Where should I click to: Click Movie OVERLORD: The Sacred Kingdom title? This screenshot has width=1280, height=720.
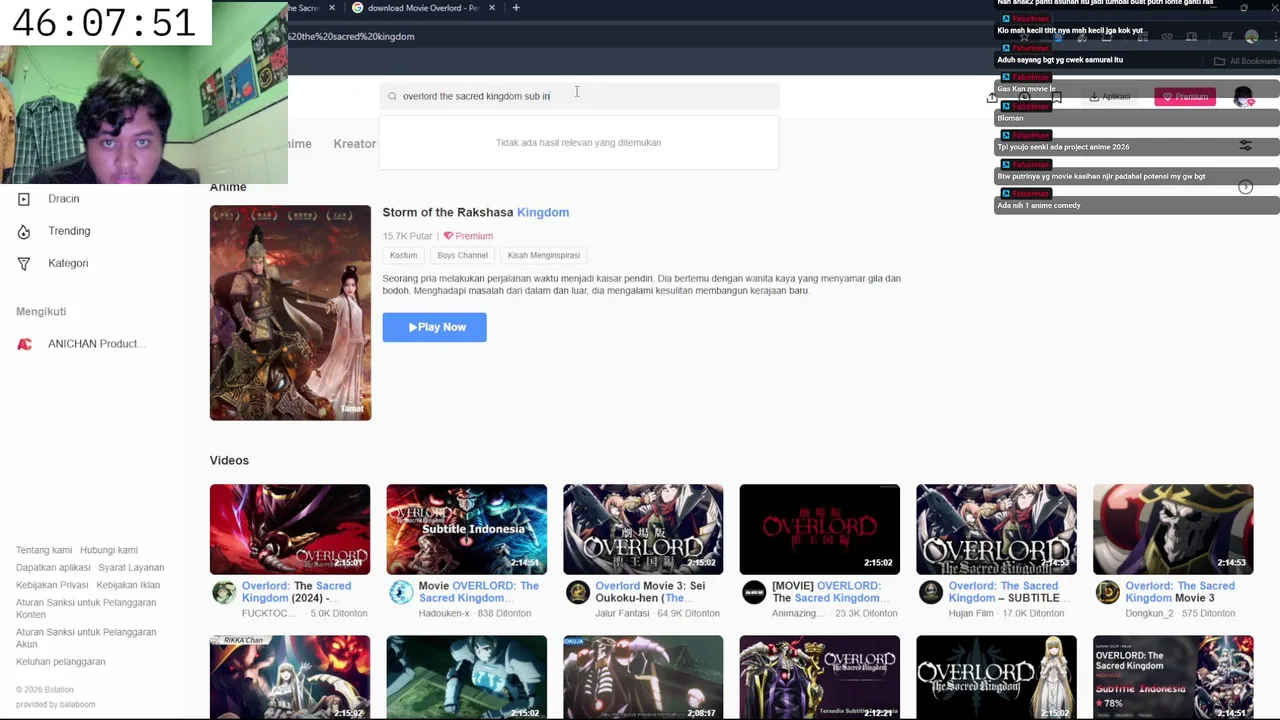pos(479,592)
